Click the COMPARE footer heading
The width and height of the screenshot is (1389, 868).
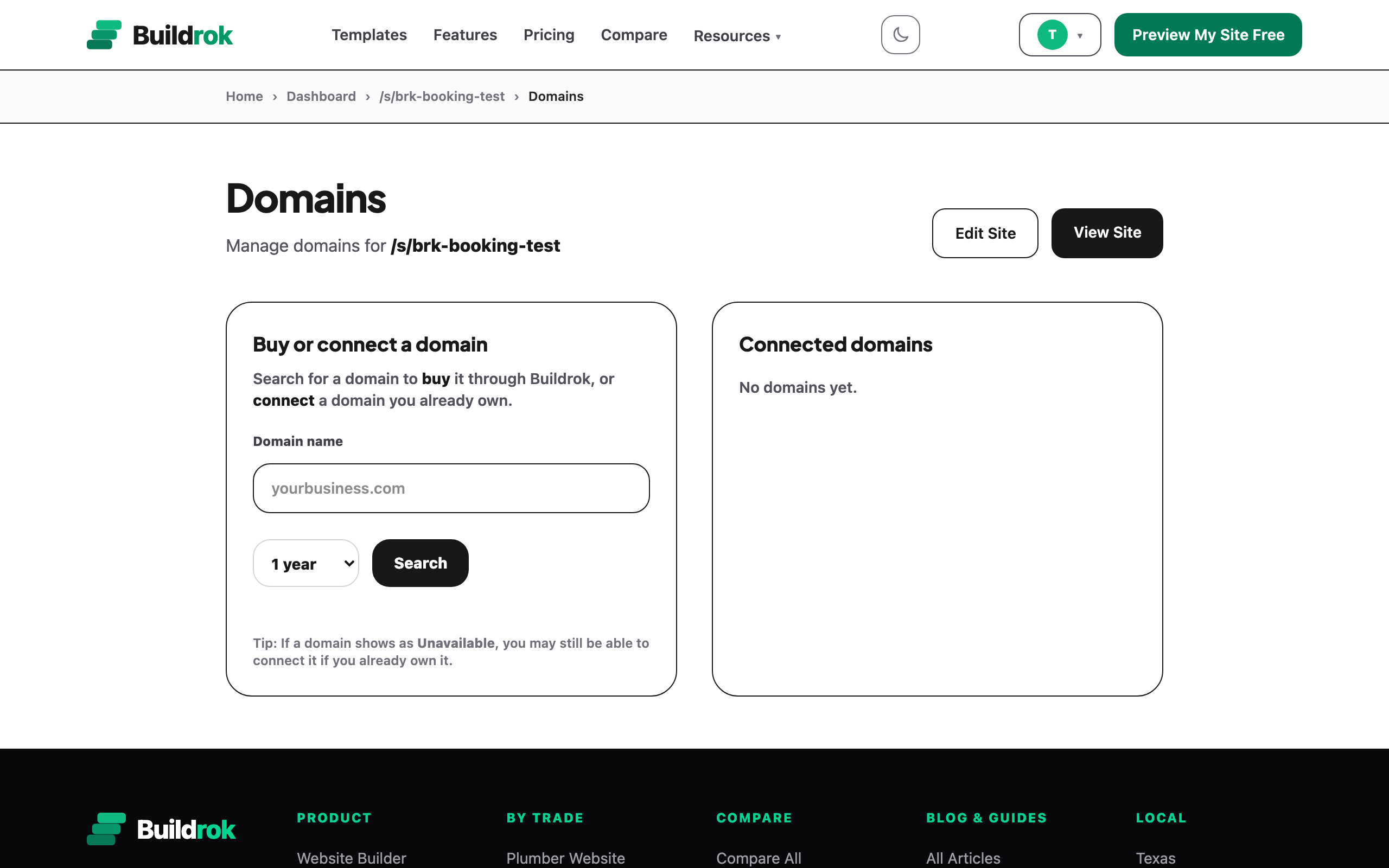754,818
